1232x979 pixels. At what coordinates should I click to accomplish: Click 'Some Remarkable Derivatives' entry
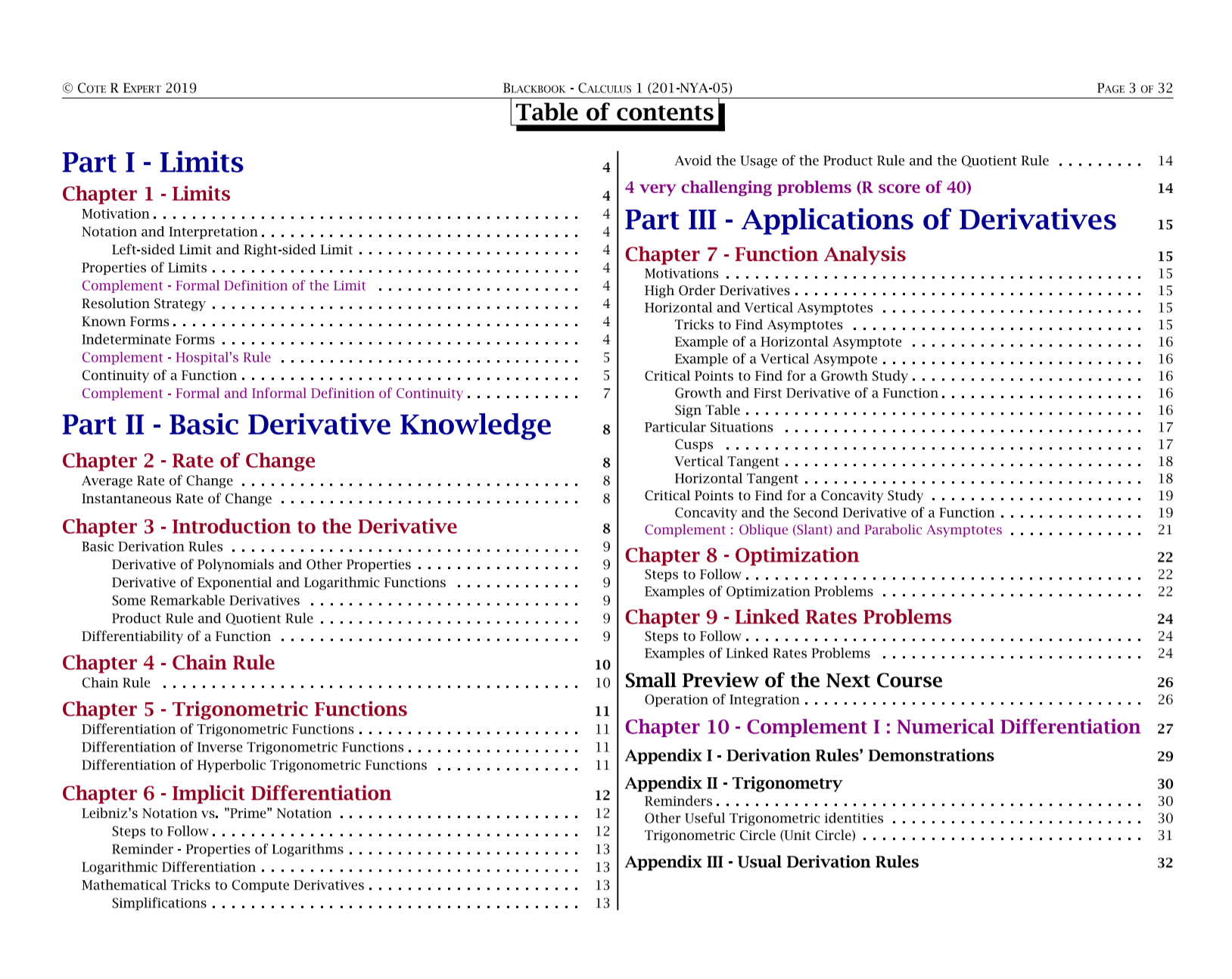206,601
